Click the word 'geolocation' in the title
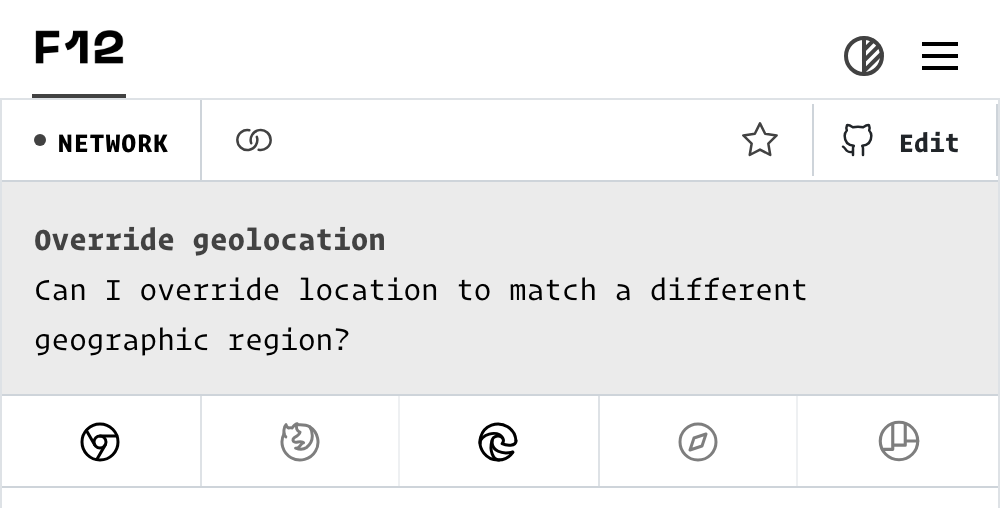The height and width of the screenshot is (510, 1000). coord(289,240)
